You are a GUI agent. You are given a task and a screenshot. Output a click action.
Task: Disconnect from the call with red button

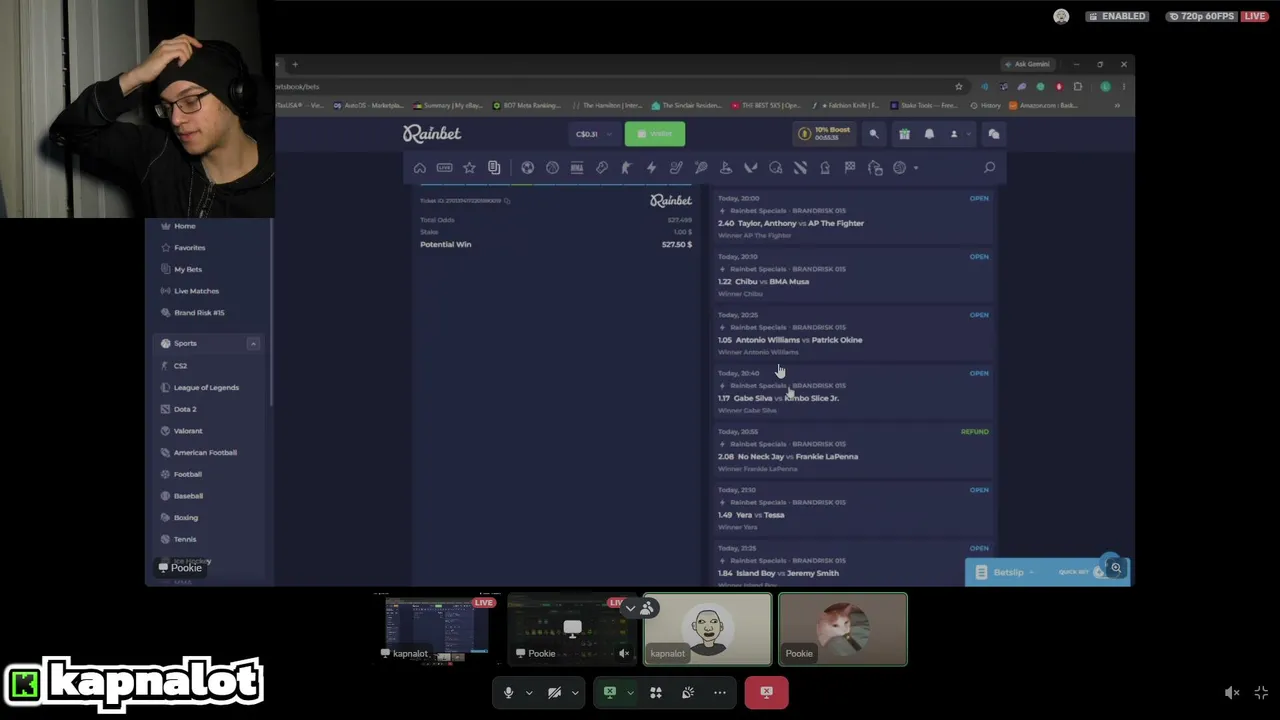click(x=766, y=692)
